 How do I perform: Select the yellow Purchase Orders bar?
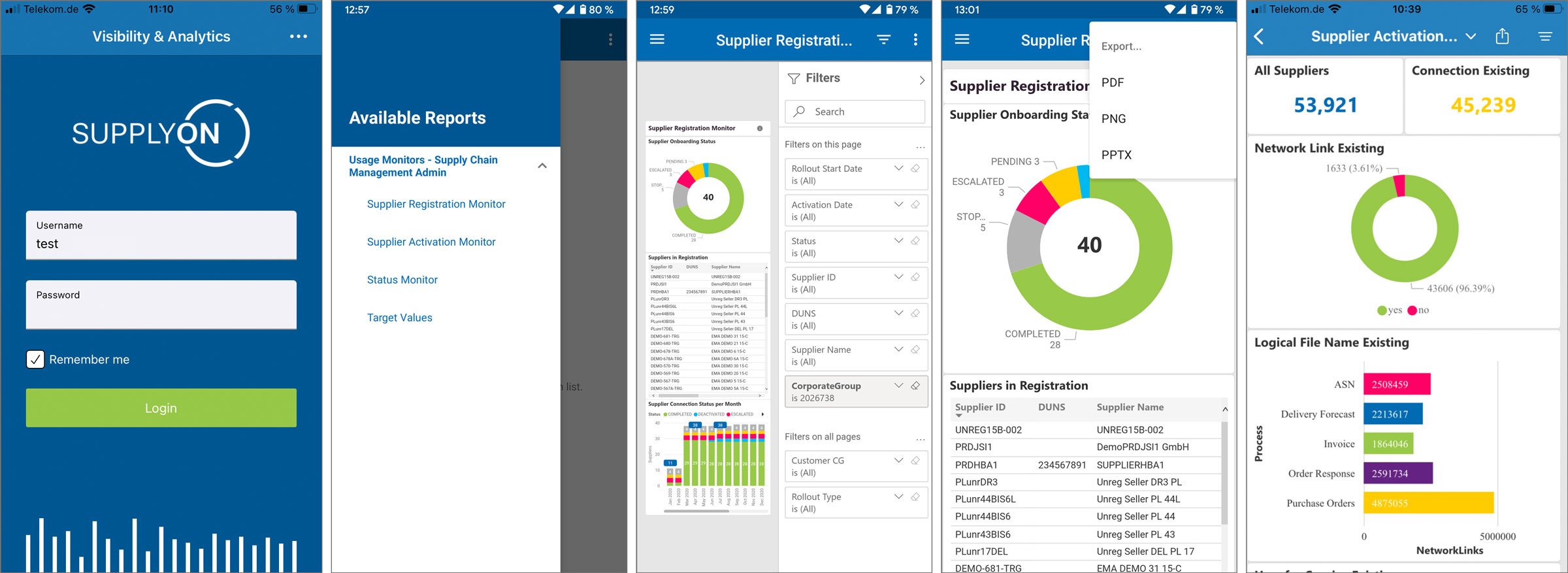[x=1428, y=502]
